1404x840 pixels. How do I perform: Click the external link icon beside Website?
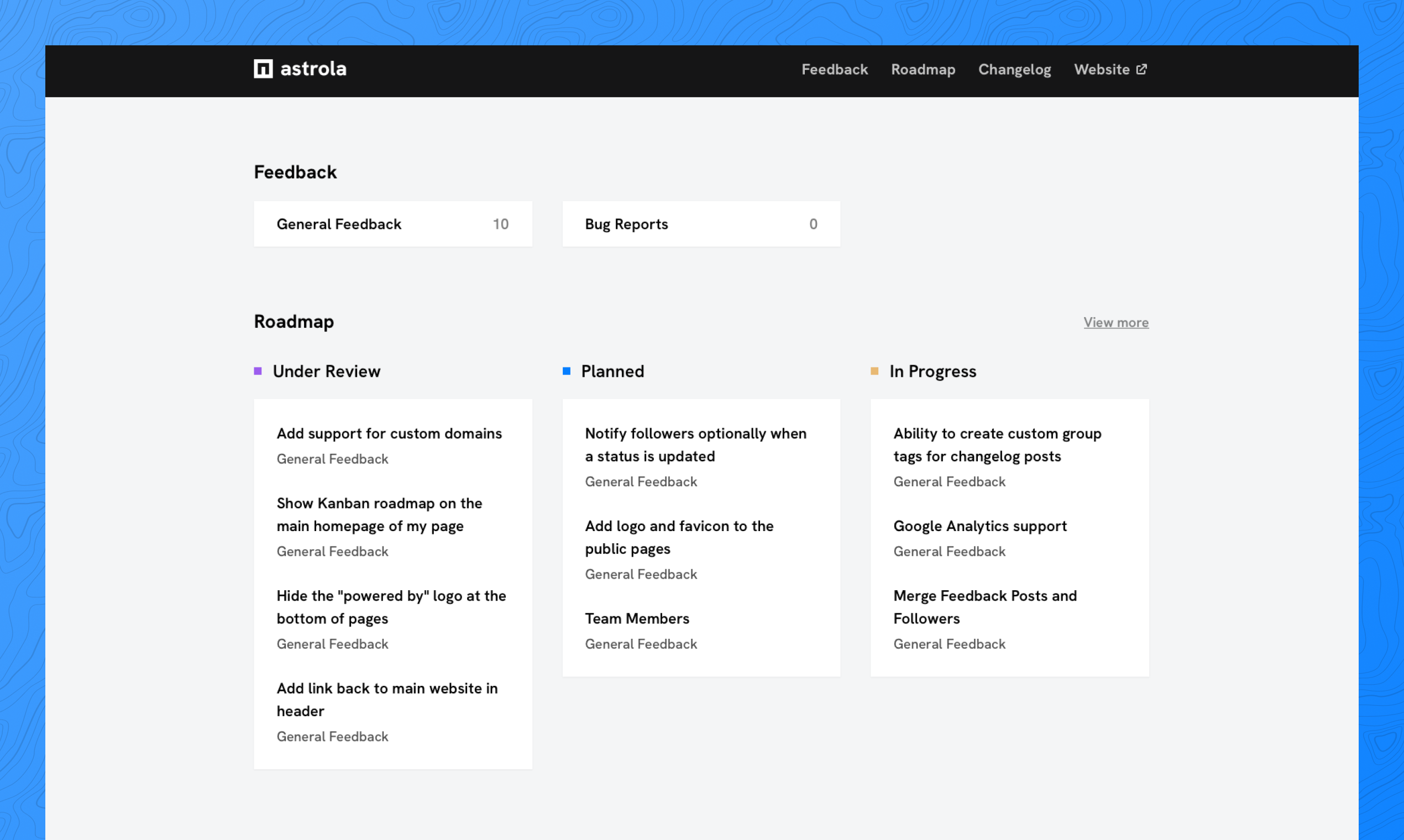(1142, 69)
